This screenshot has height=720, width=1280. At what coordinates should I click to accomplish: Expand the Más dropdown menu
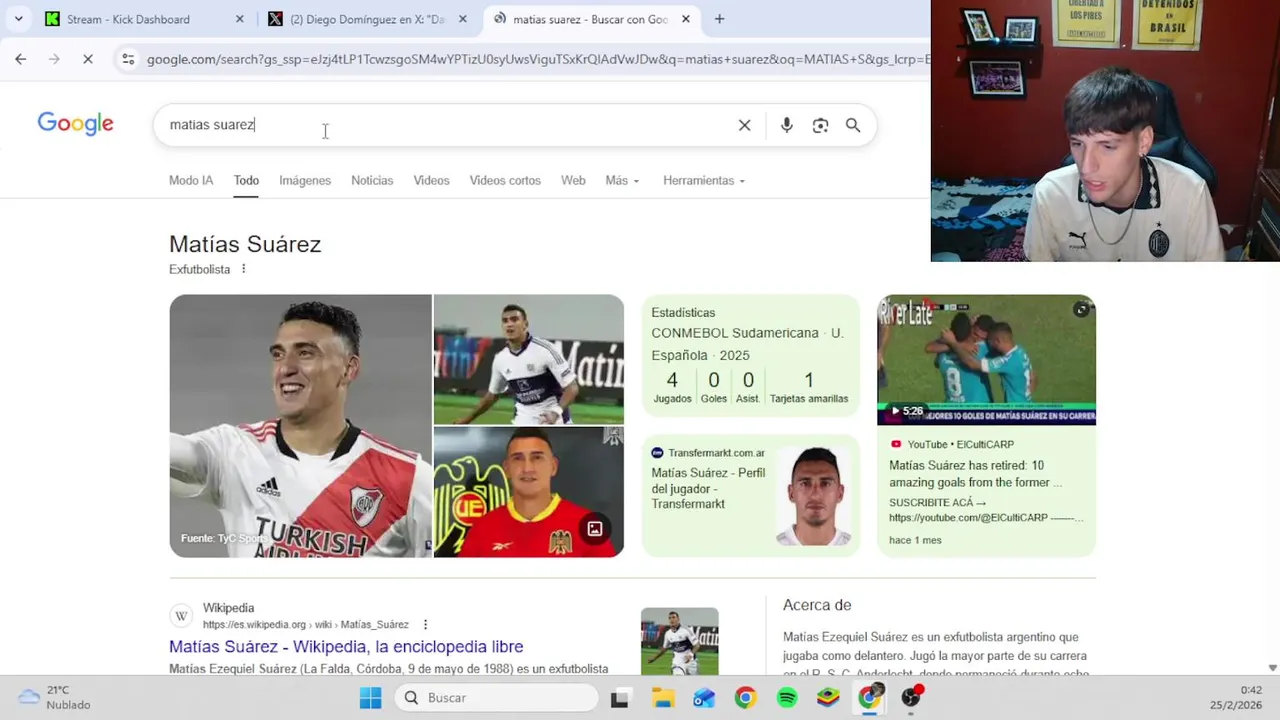point(622,180)
